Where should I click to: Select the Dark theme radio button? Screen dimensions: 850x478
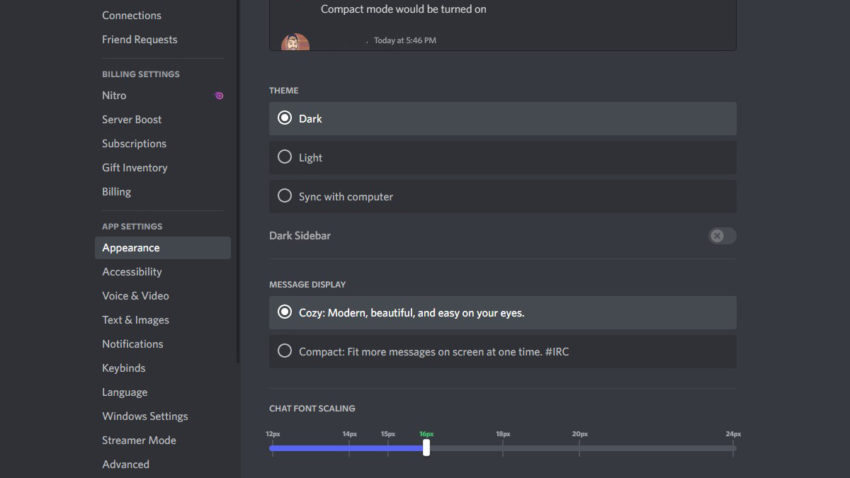(x=285, y=118)
